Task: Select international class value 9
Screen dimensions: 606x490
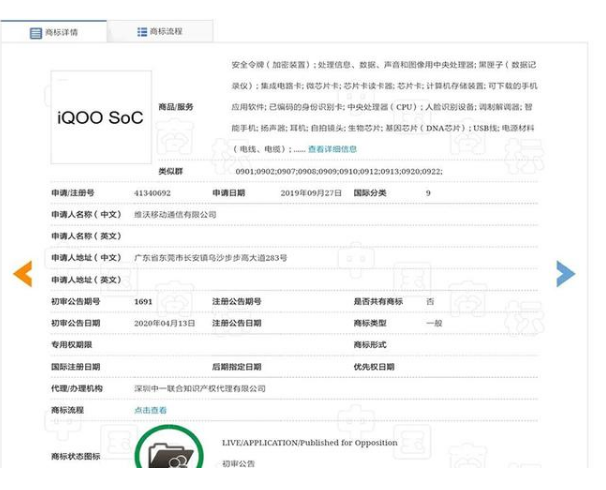Action: tap(428, 193)
